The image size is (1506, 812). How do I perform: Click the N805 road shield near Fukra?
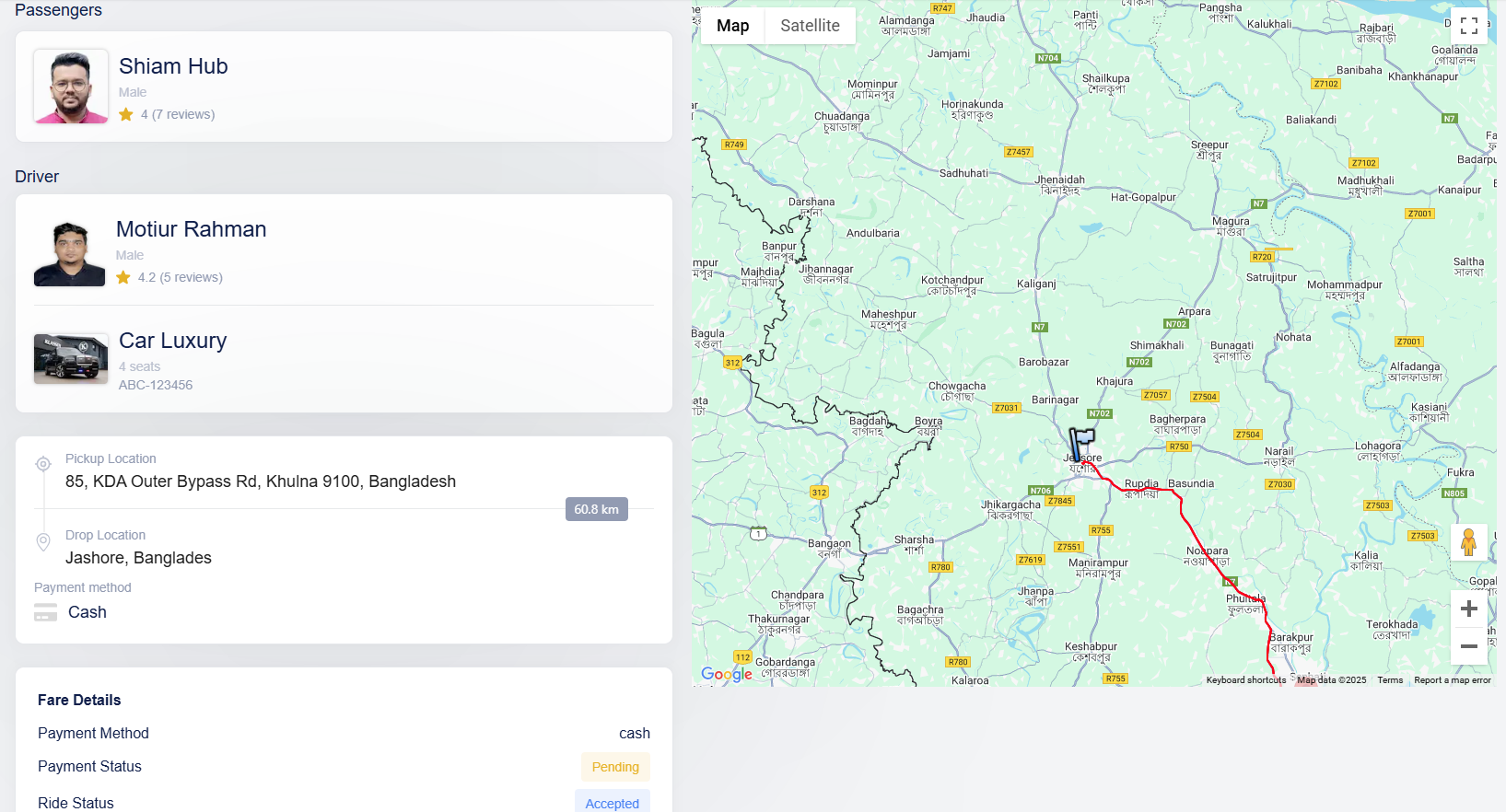click(x=1454, y=493)
